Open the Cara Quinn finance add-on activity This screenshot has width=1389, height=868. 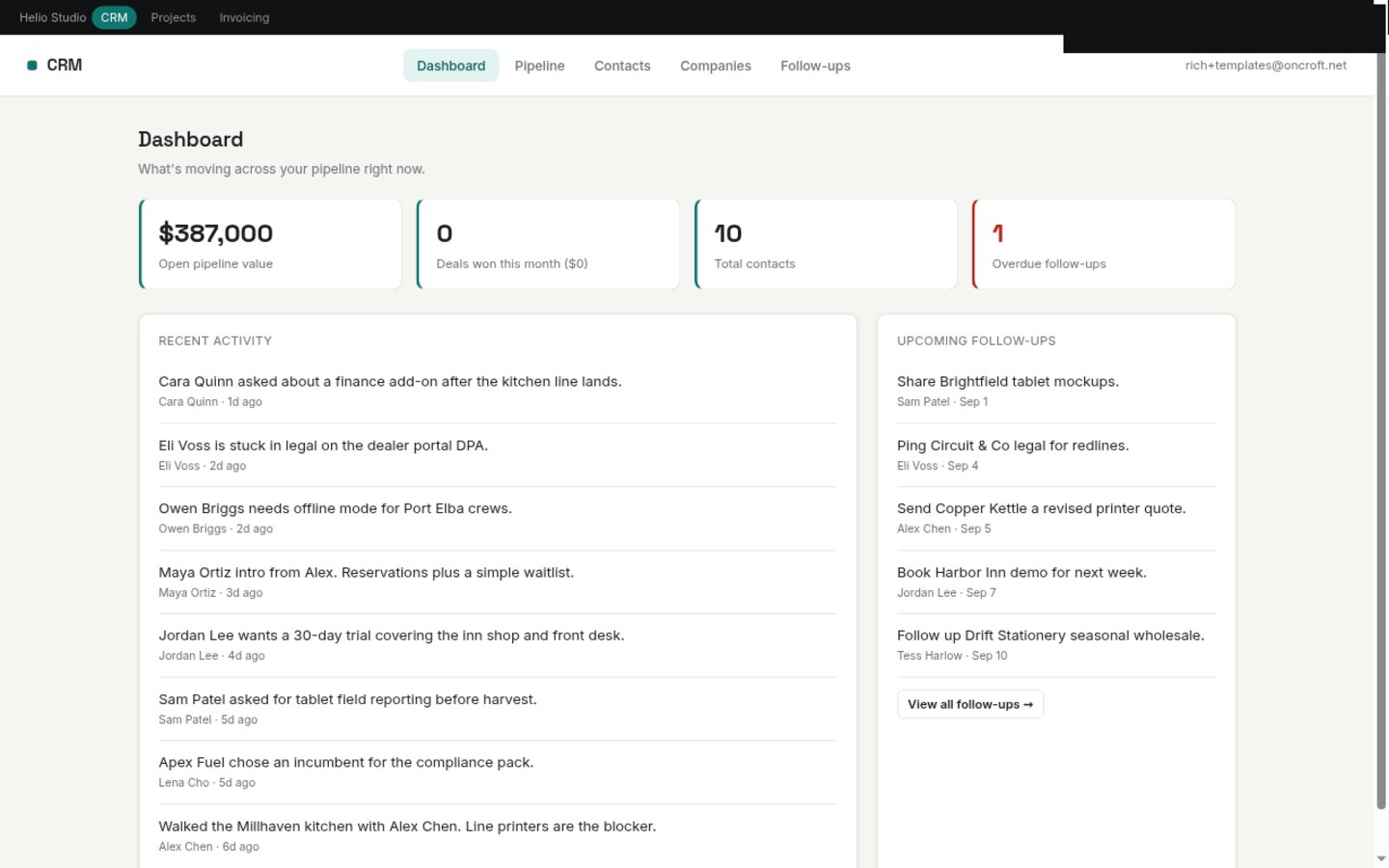(497, 391)
